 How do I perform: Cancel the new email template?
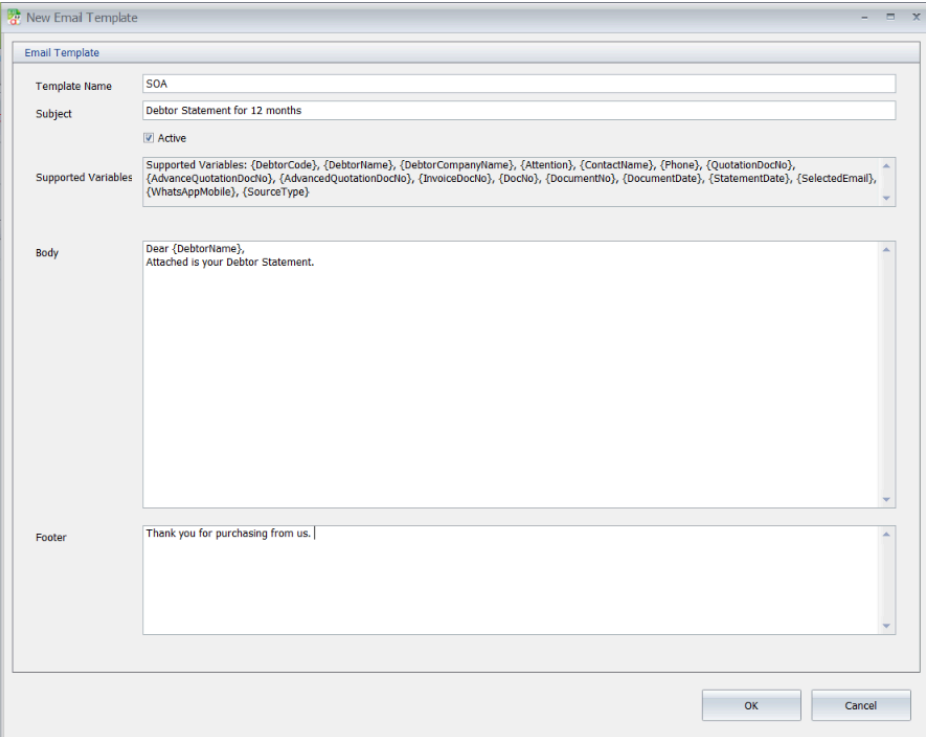pos(860,705)
